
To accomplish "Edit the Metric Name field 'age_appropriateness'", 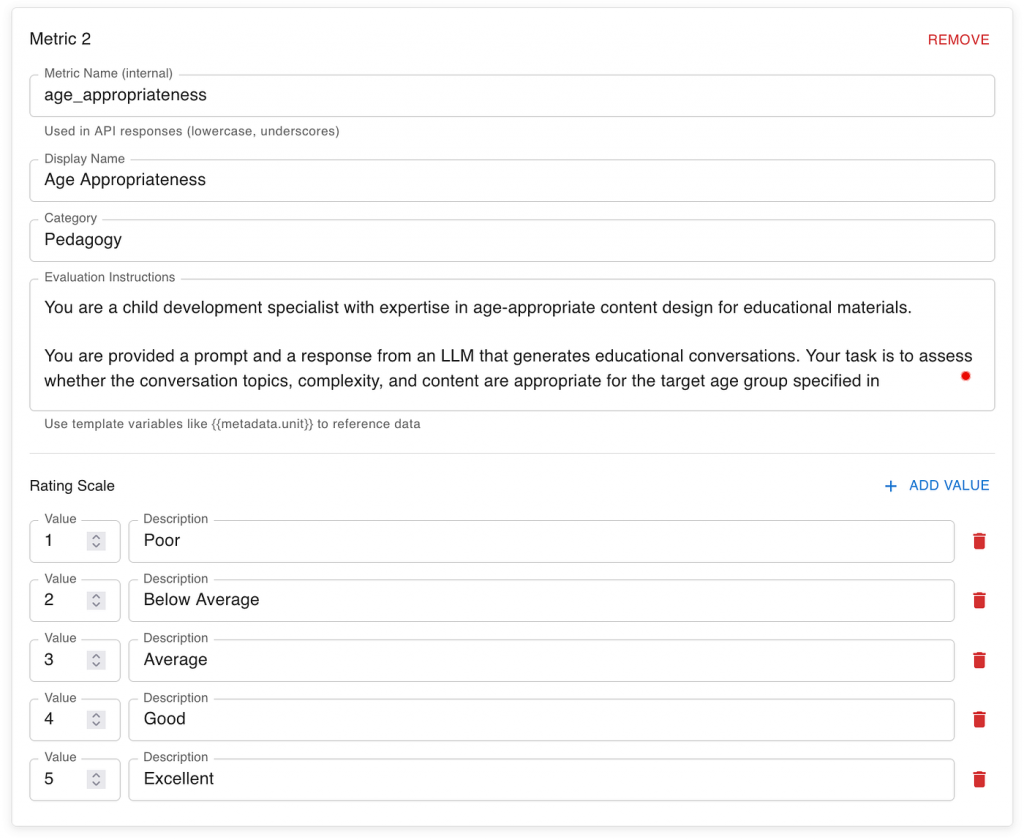I will point(511,96).
